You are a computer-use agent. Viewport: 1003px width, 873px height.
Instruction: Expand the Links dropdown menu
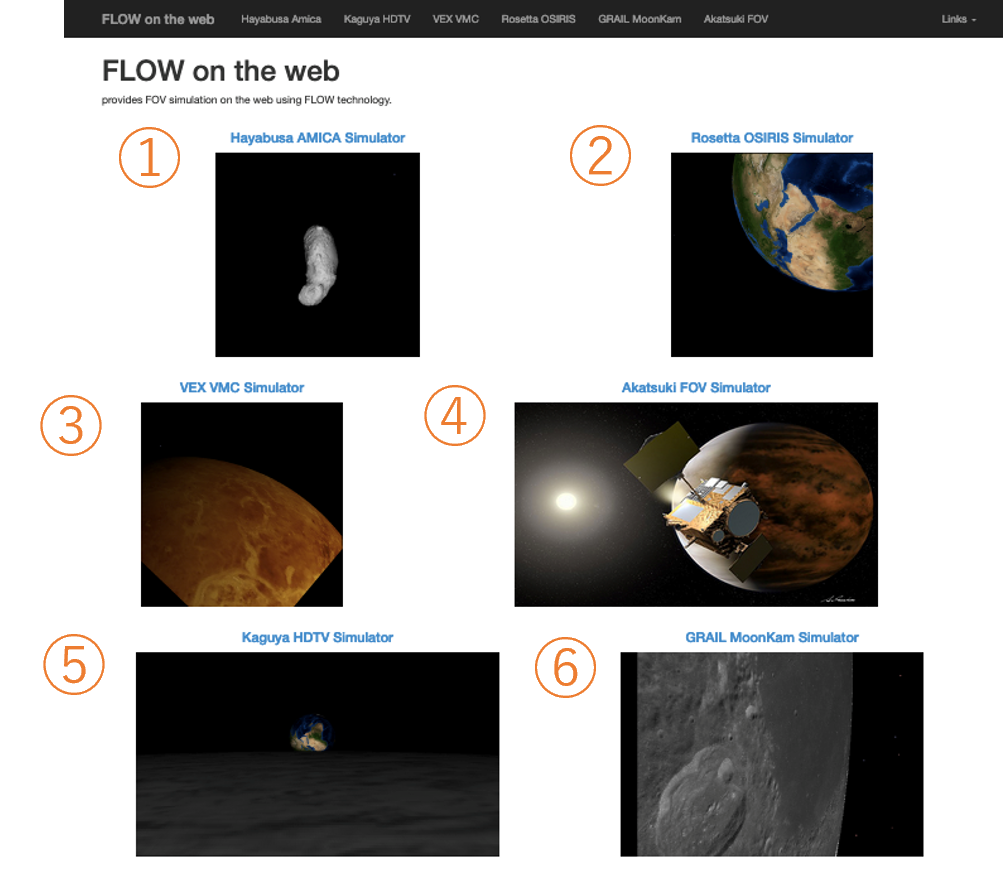958,19
